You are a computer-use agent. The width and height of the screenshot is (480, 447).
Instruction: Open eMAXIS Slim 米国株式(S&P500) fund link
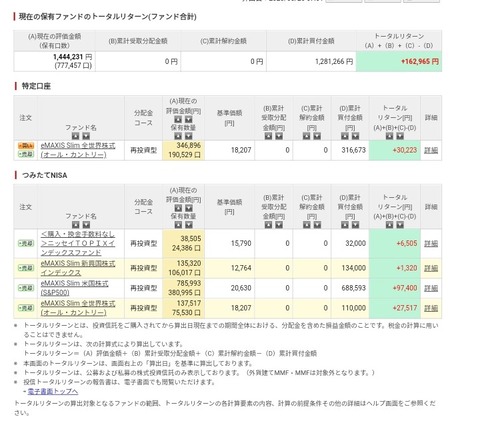pos(74,288)
